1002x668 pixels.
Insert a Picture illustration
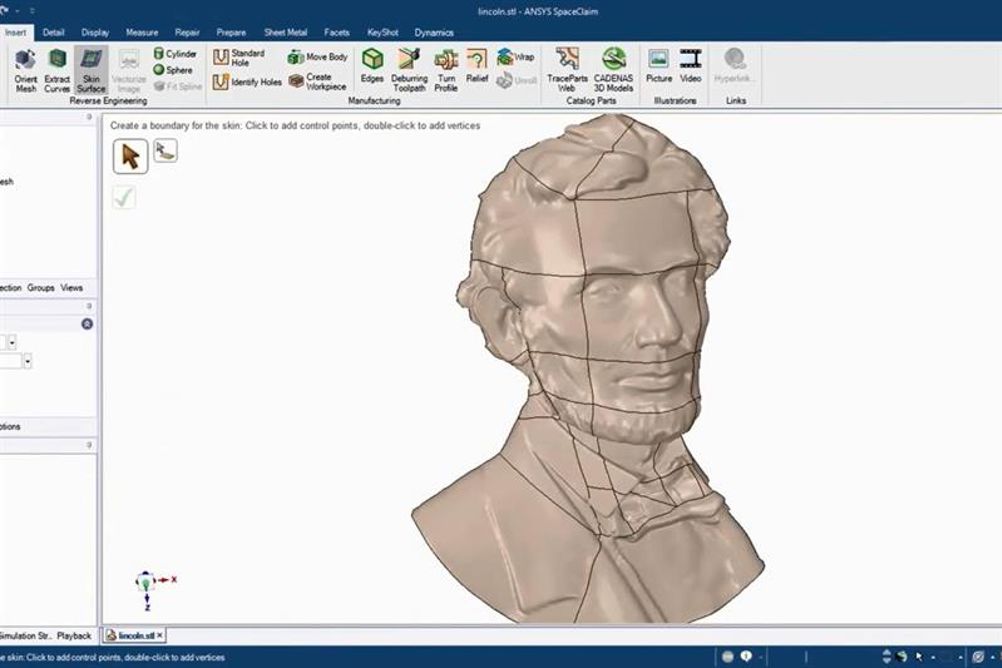tap(659, 66)
